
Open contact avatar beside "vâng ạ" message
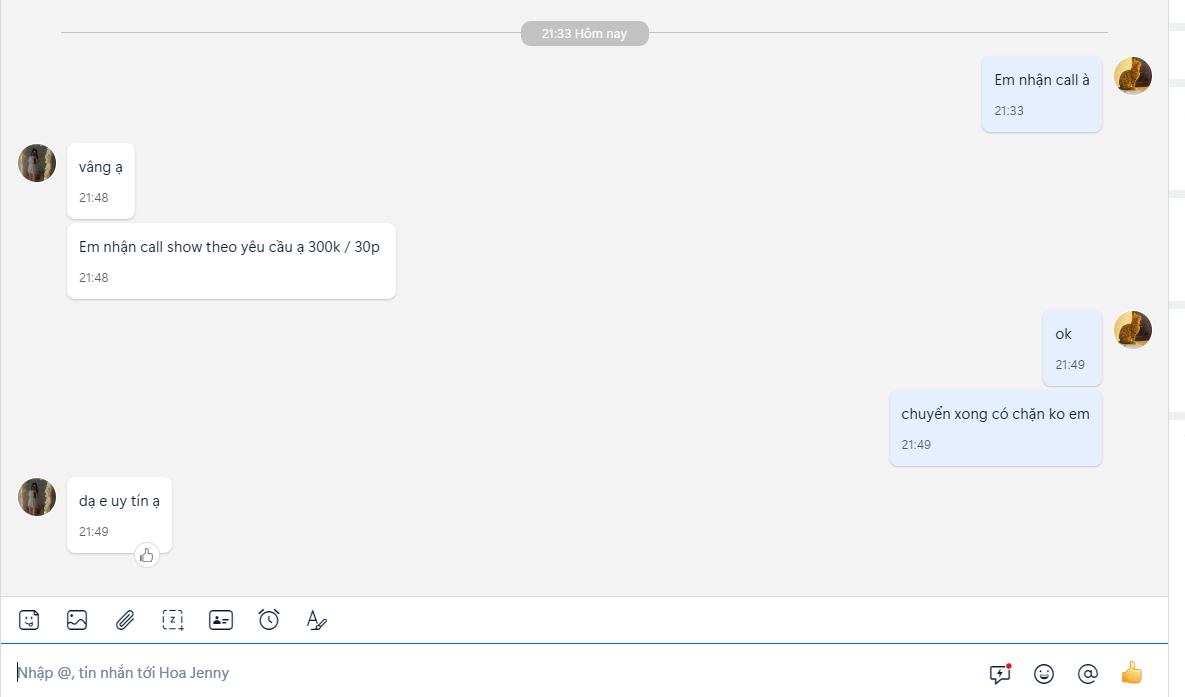(x=37, y=163)
